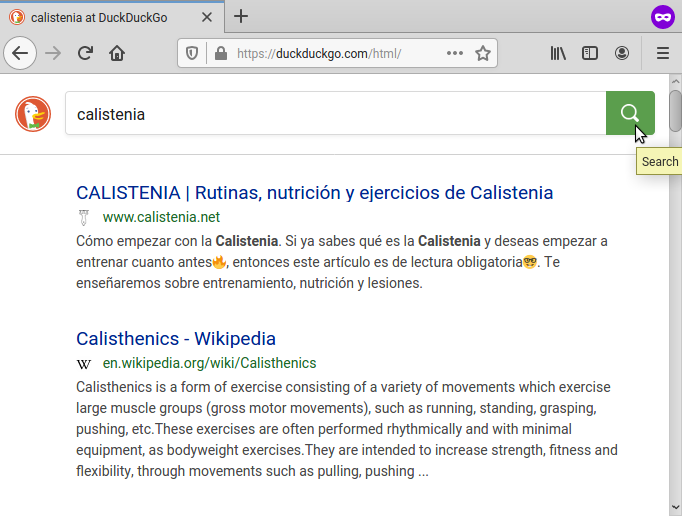Go back to the previous page
This screenshot has height=516, width=682.
pyautogui.click(x=20, y=54)
